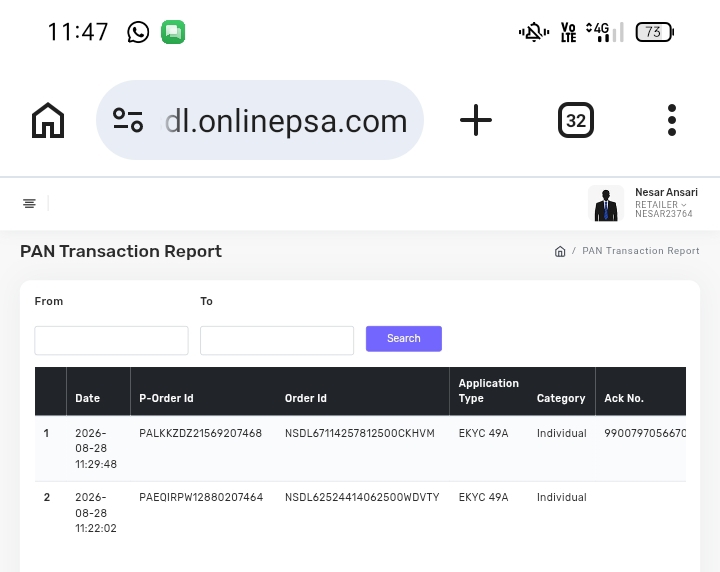Click the From date field
Screen dimensions: 720x572
coord(111,340)
